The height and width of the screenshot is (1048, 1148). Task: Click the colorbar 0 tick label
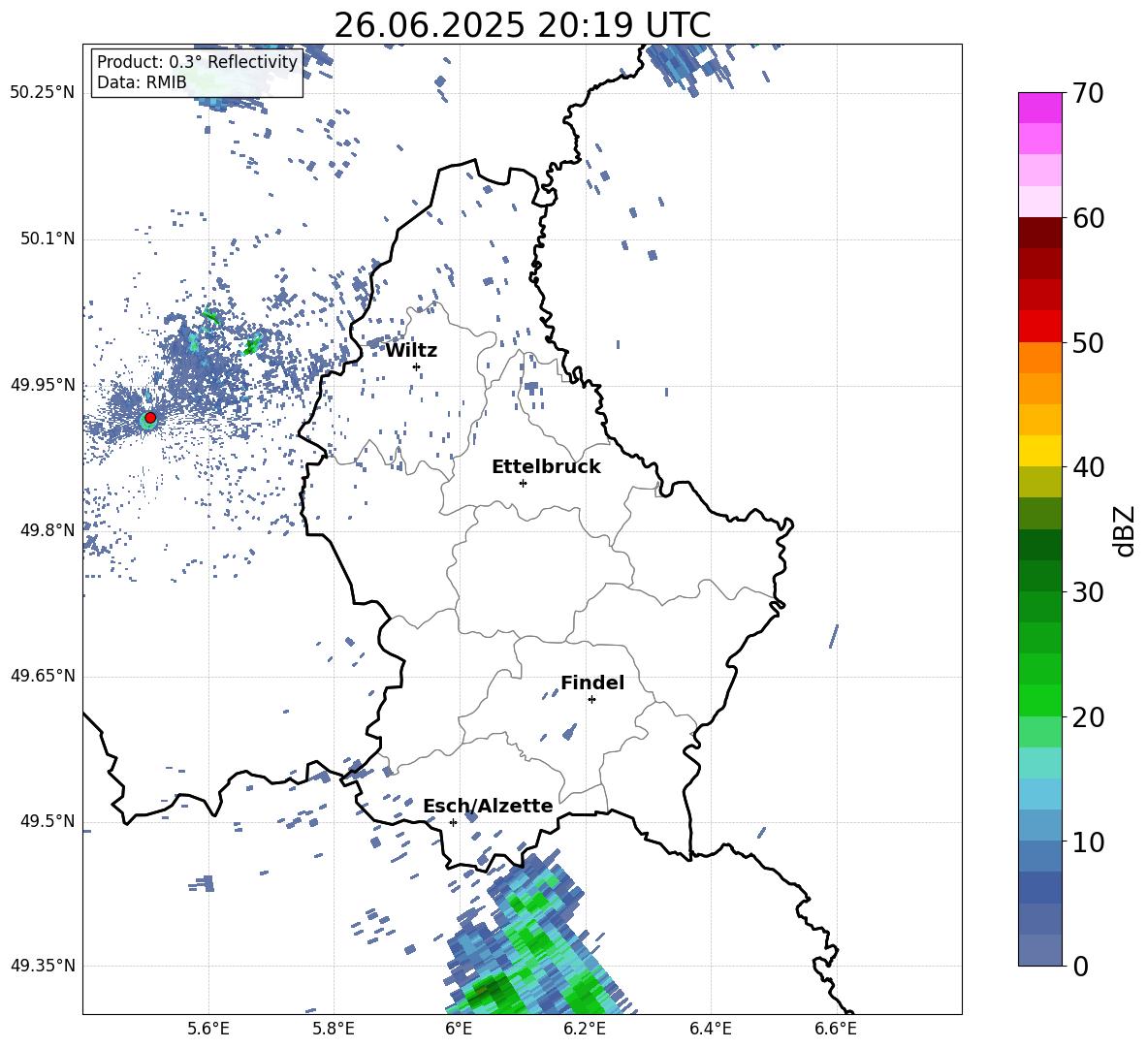pyautogui.click(x=1080, y=966)
